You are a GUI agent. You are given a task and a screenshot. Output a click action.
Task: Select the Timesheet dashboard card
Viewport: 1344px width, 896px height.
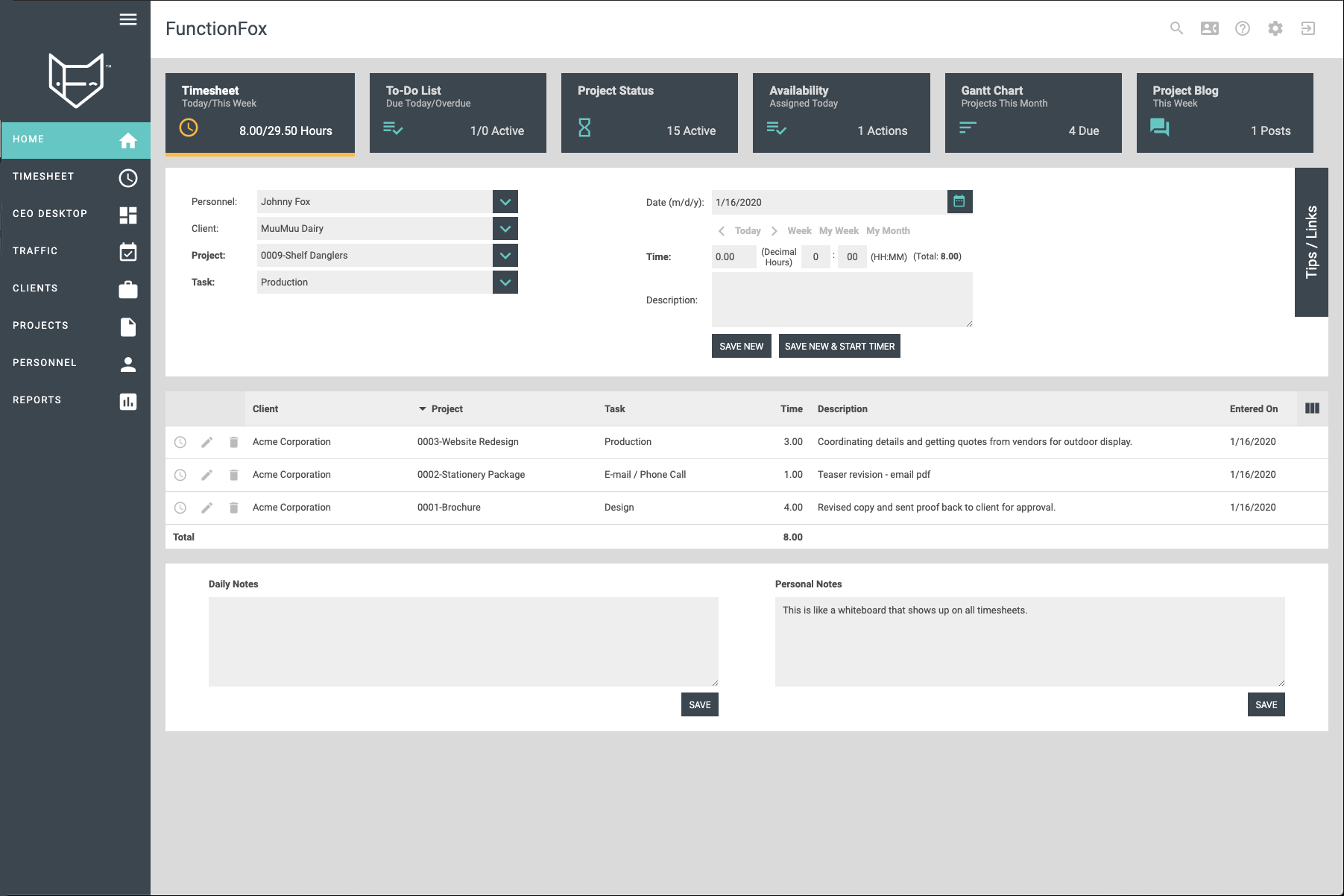[260, 113]
